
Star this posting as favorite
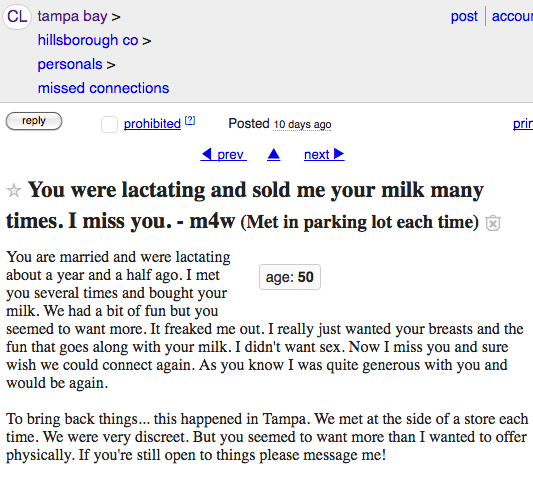point(14,190)
